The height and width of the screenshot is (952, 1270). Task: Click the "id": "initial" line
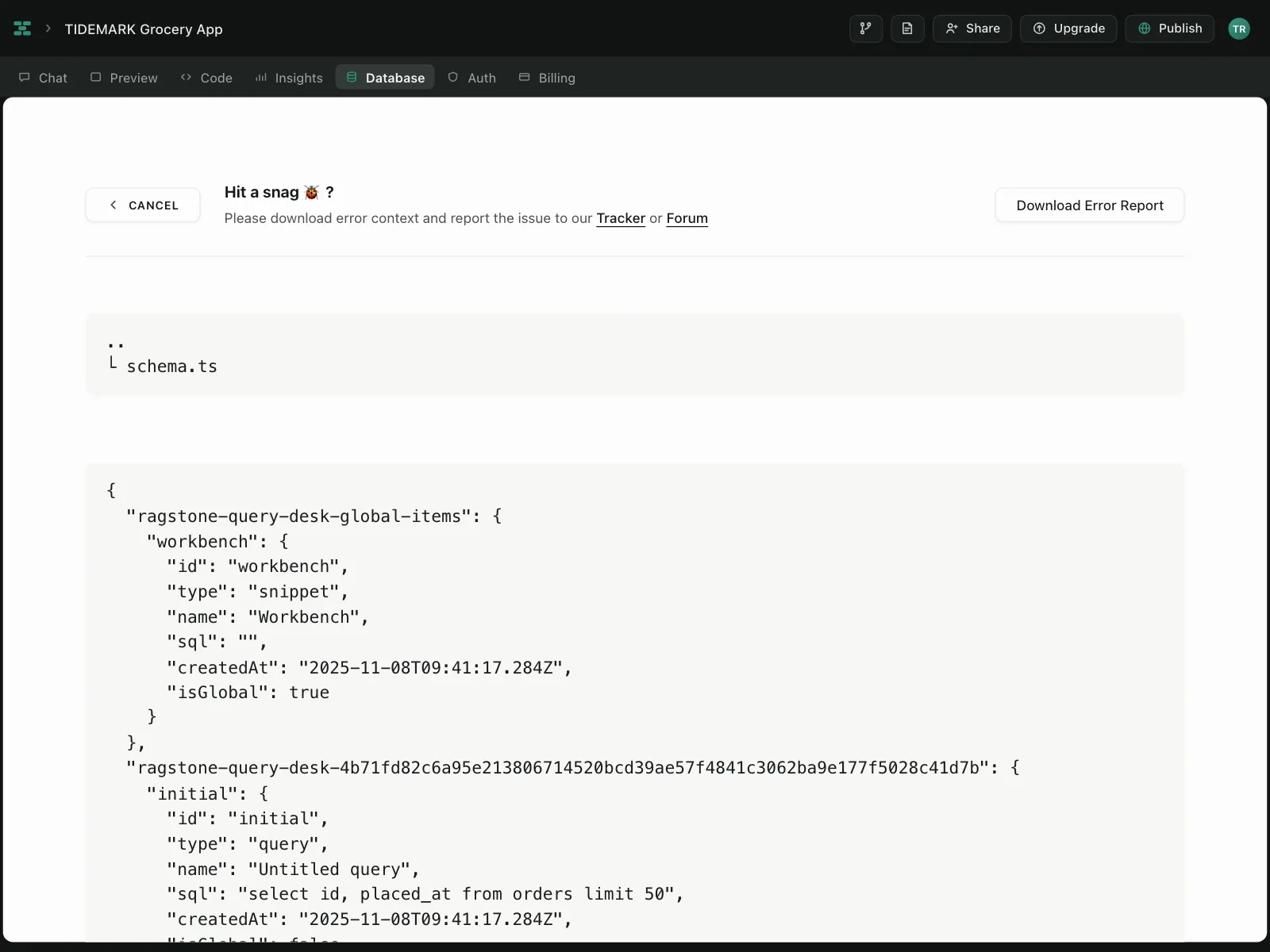click(248, 819)
